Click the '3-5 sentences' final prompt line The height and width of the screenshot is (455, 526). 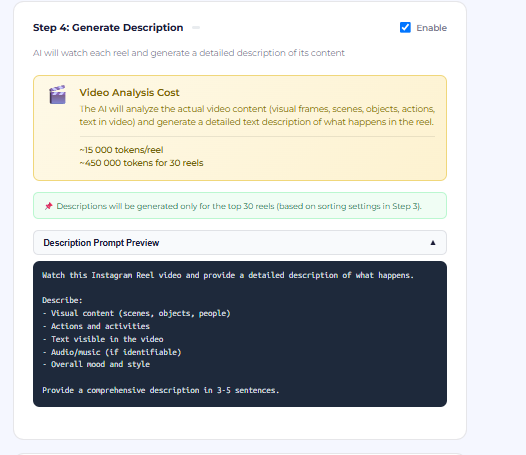tap(161, 390)
